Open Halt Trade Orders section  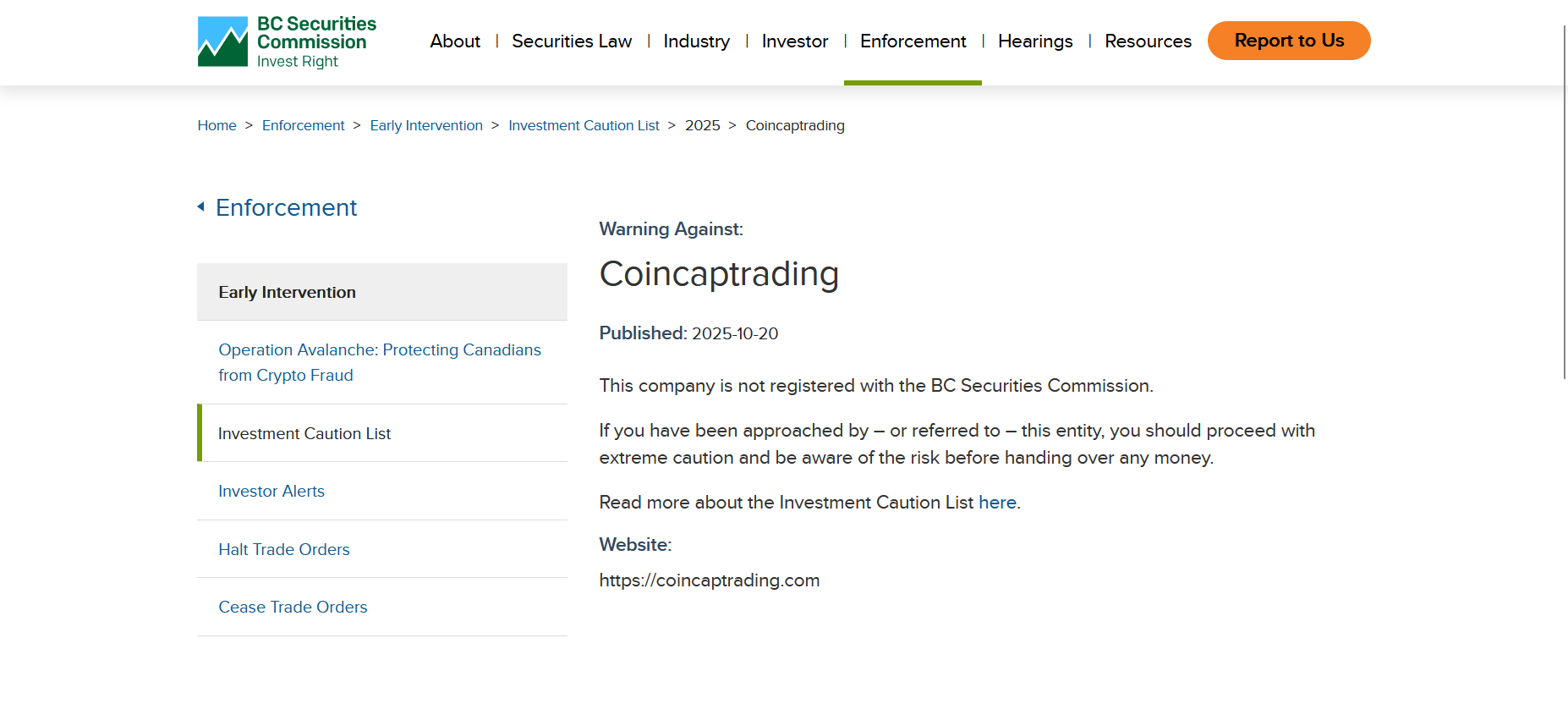(283, 549)
